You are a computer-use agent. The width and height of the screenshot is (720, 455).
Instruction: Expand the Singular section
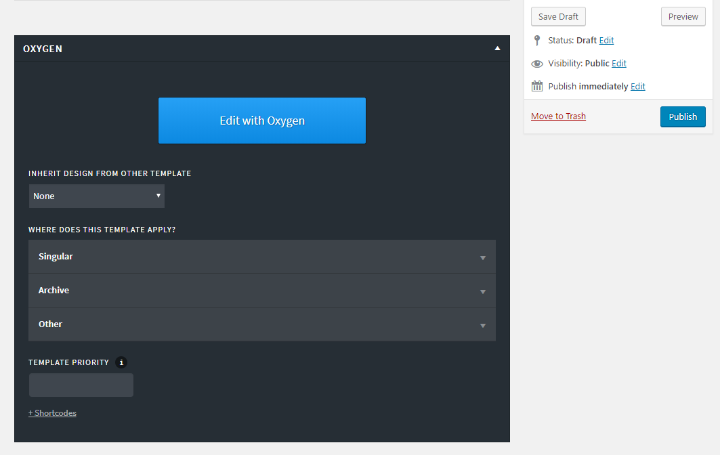point(262,257)
